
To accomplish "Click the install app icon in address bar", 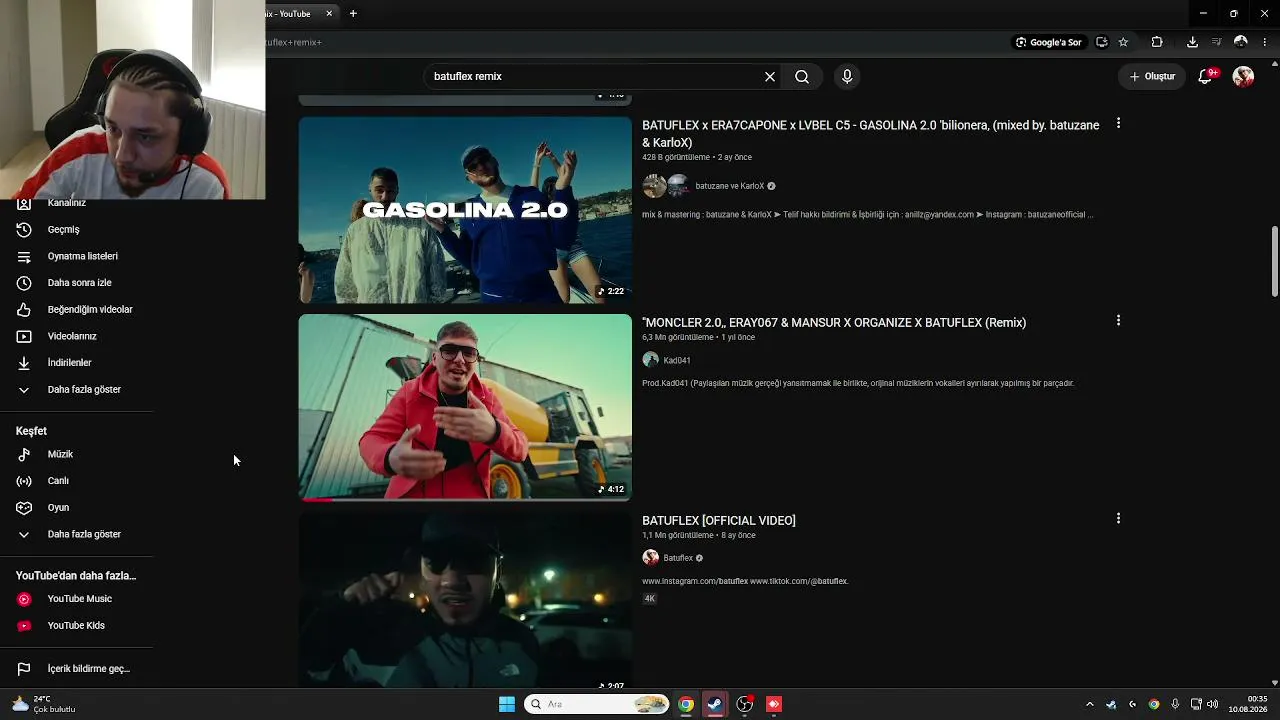I will click(x=1101, y=42).
